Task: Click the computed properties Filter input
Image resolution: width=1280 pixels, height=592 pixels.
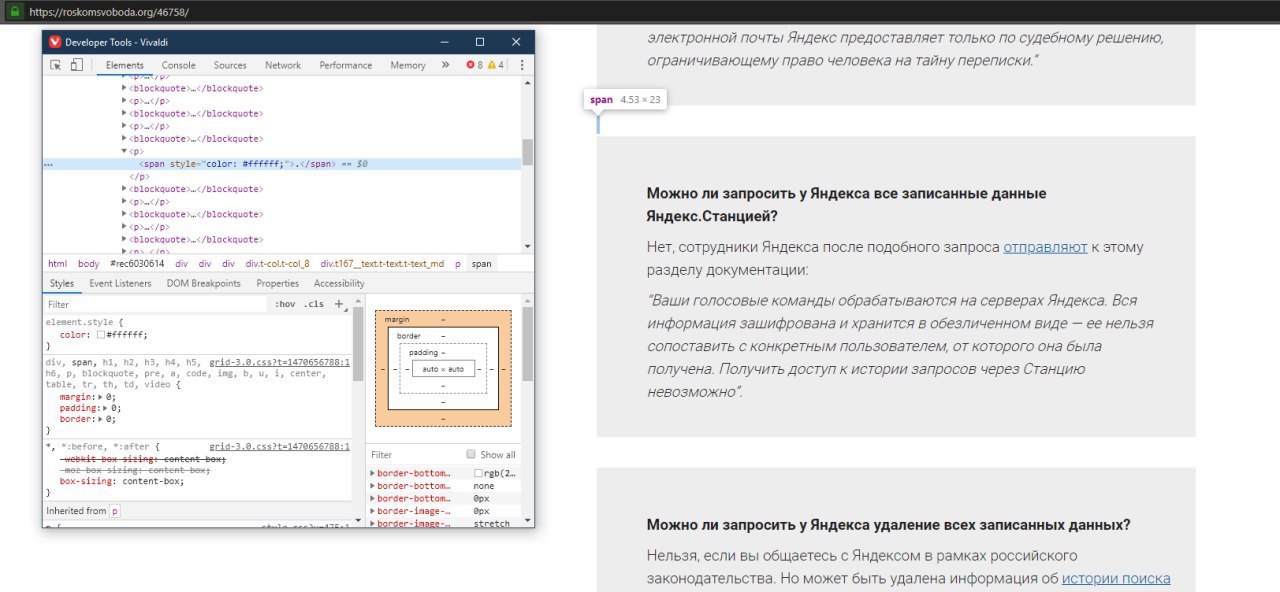Action: [x=415, y=454]
